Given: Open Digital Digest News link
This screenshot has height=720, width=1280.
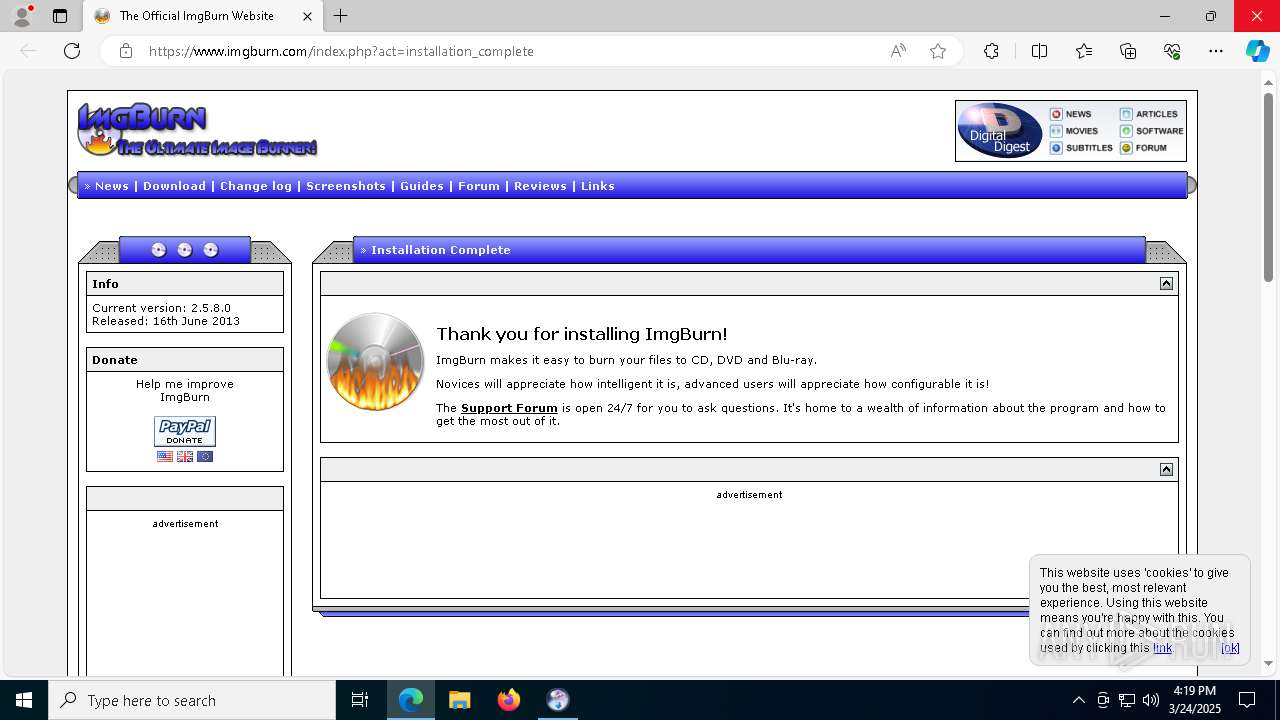Looking at the screenshot, I should point(1070,114).
